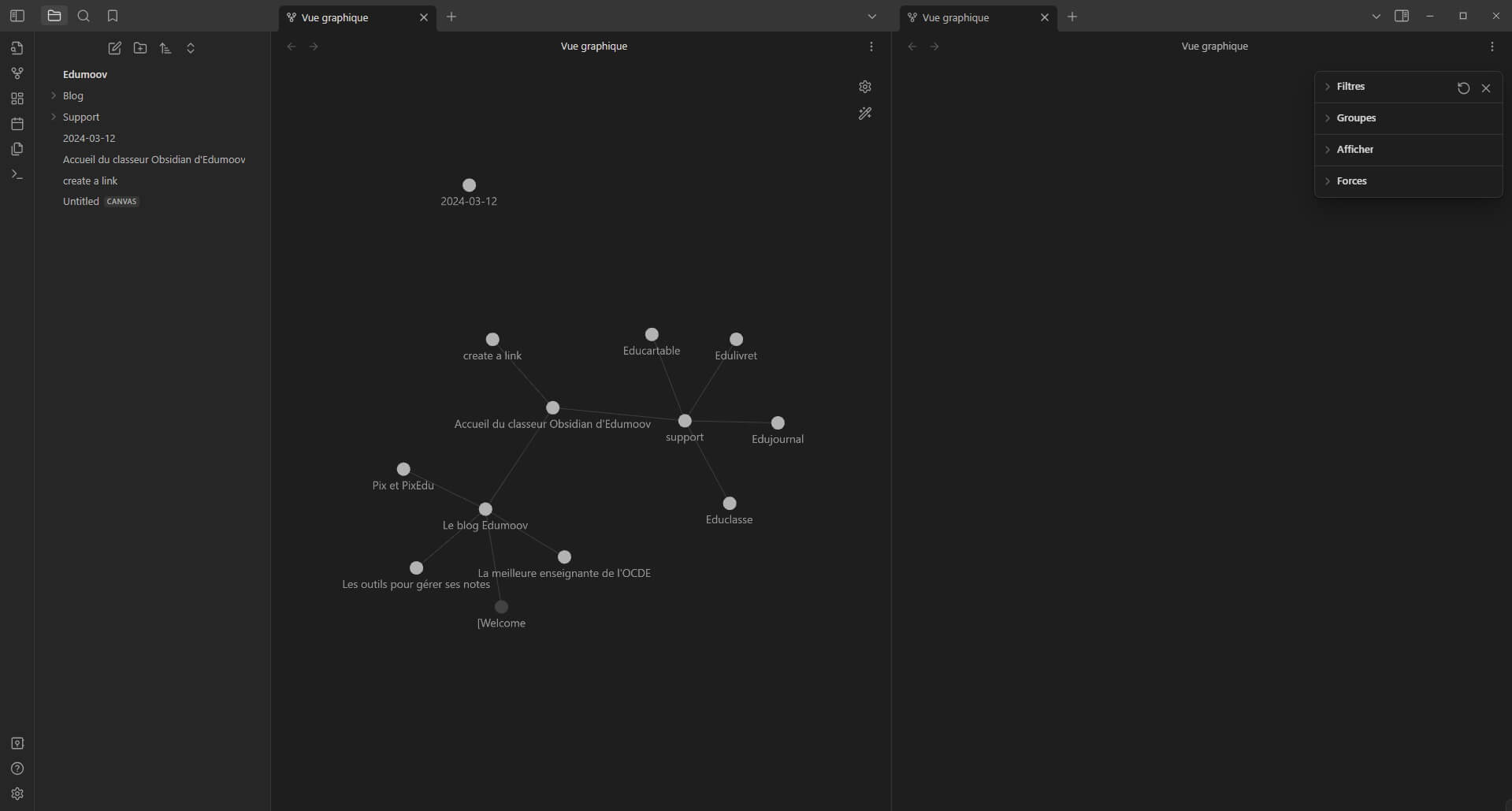The width and height of the screenshot is (1512, 811).
Task: Add new tab in right pane
Action: coord(1072,17)
